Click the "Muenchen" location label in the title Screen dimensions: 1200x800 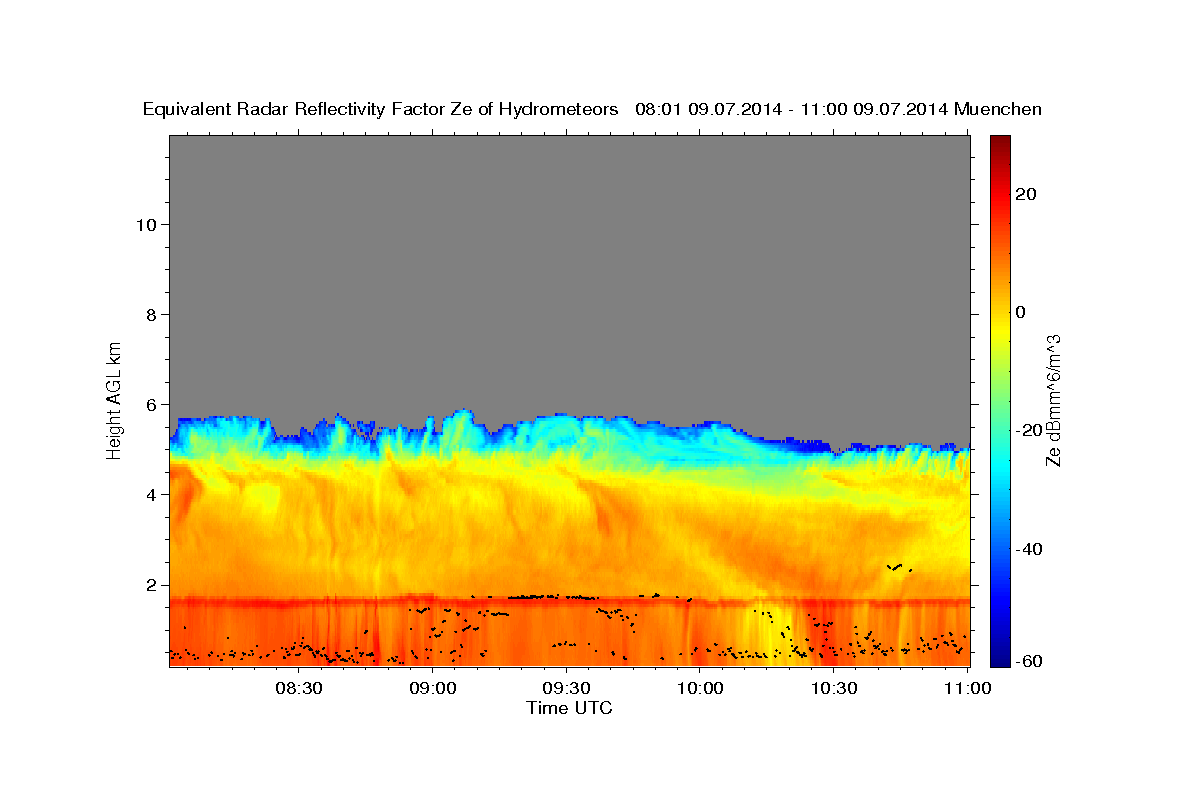coord(998,109)
